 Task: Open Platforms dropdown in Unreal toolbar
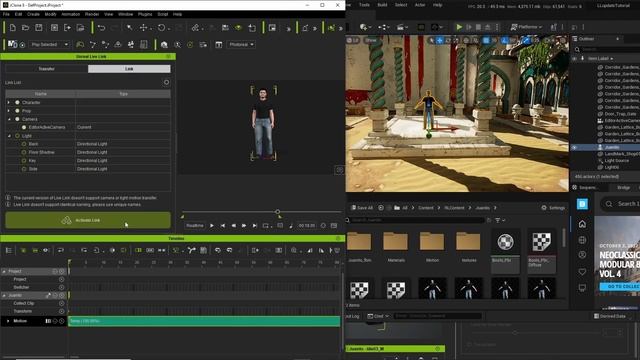point(526,27)
